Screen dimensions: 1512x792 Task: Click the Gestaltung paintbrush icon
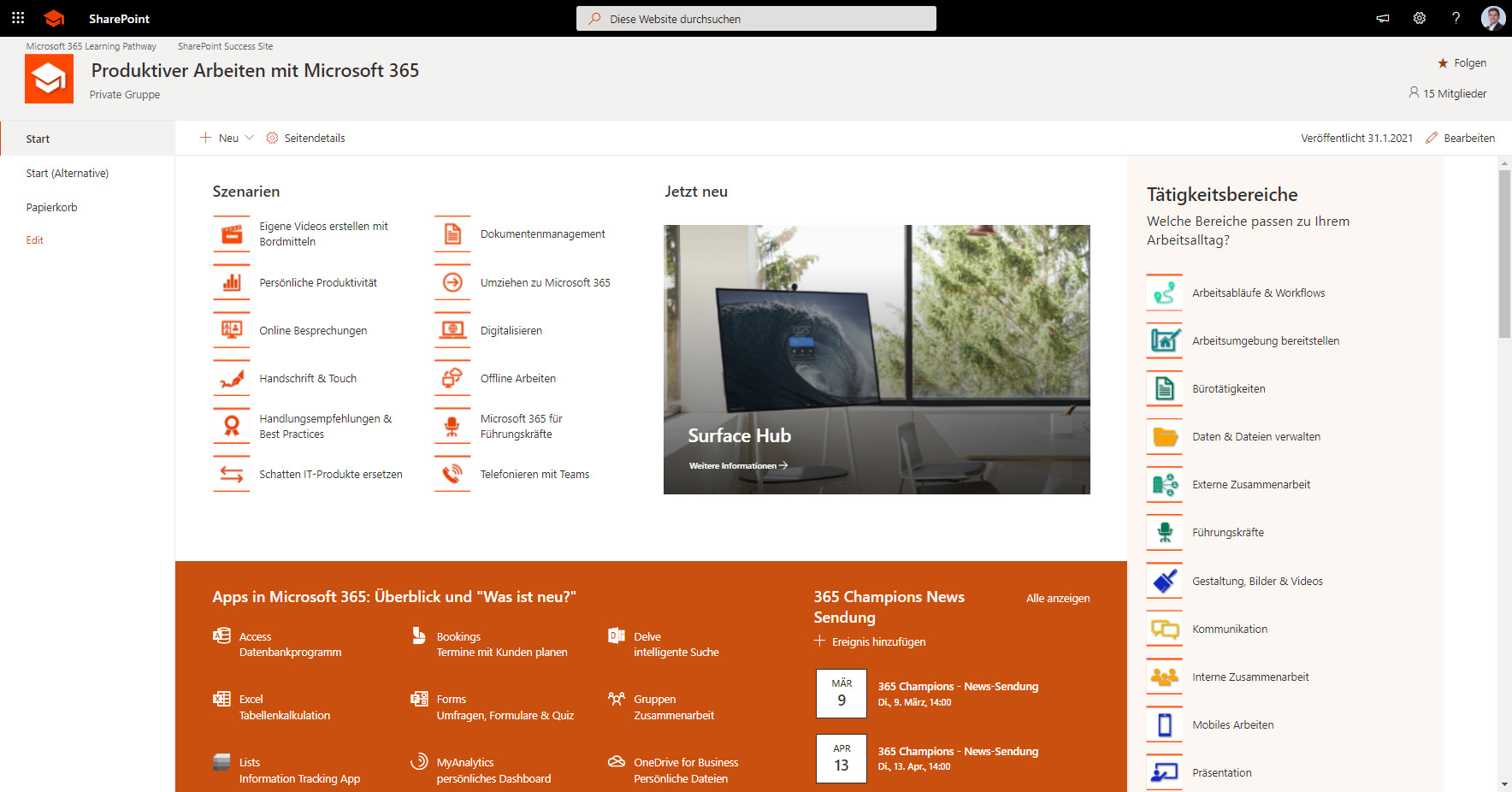[x=1165, y=581]
